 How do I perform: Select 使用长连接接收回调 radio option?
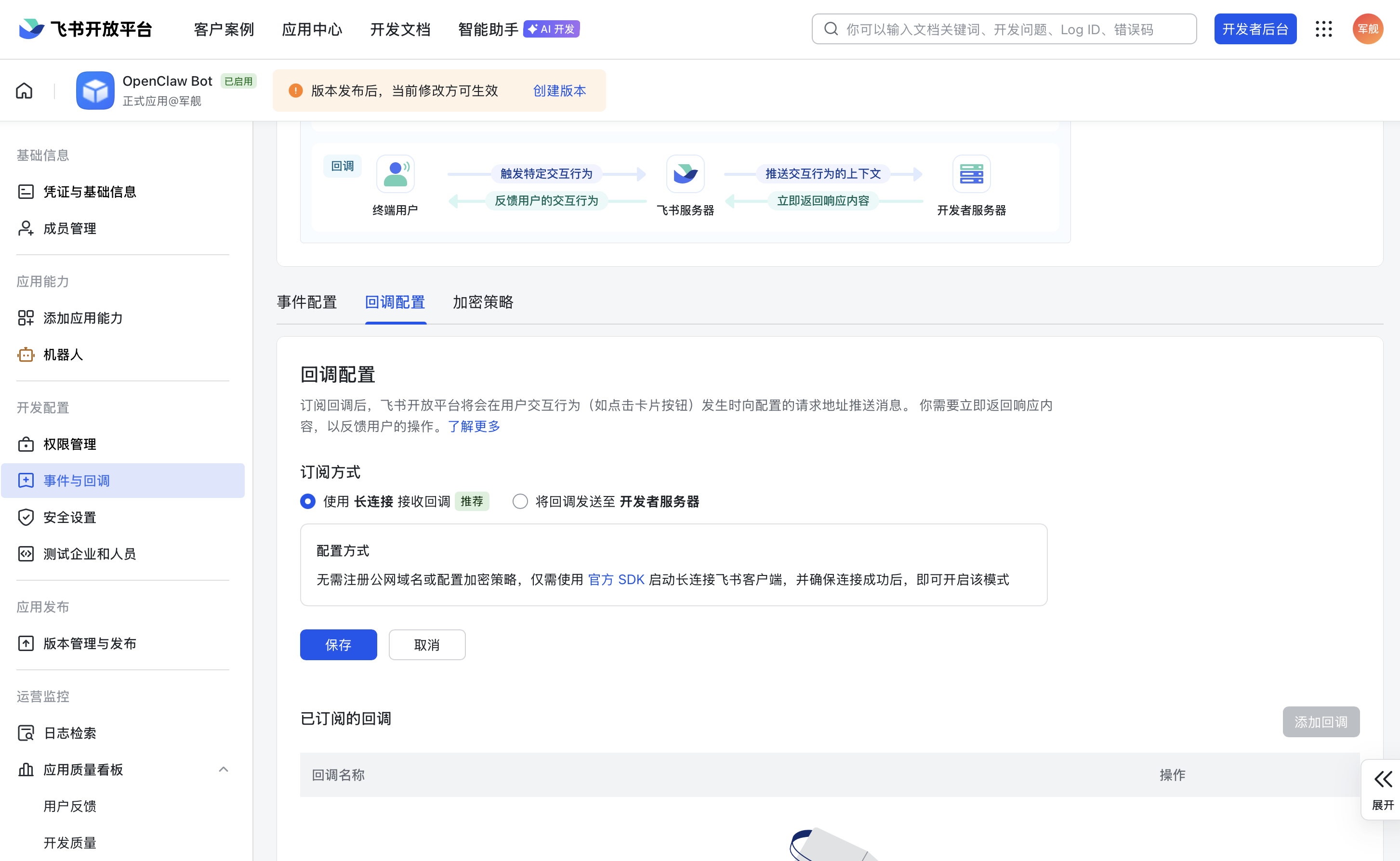[x=307, y=501]
